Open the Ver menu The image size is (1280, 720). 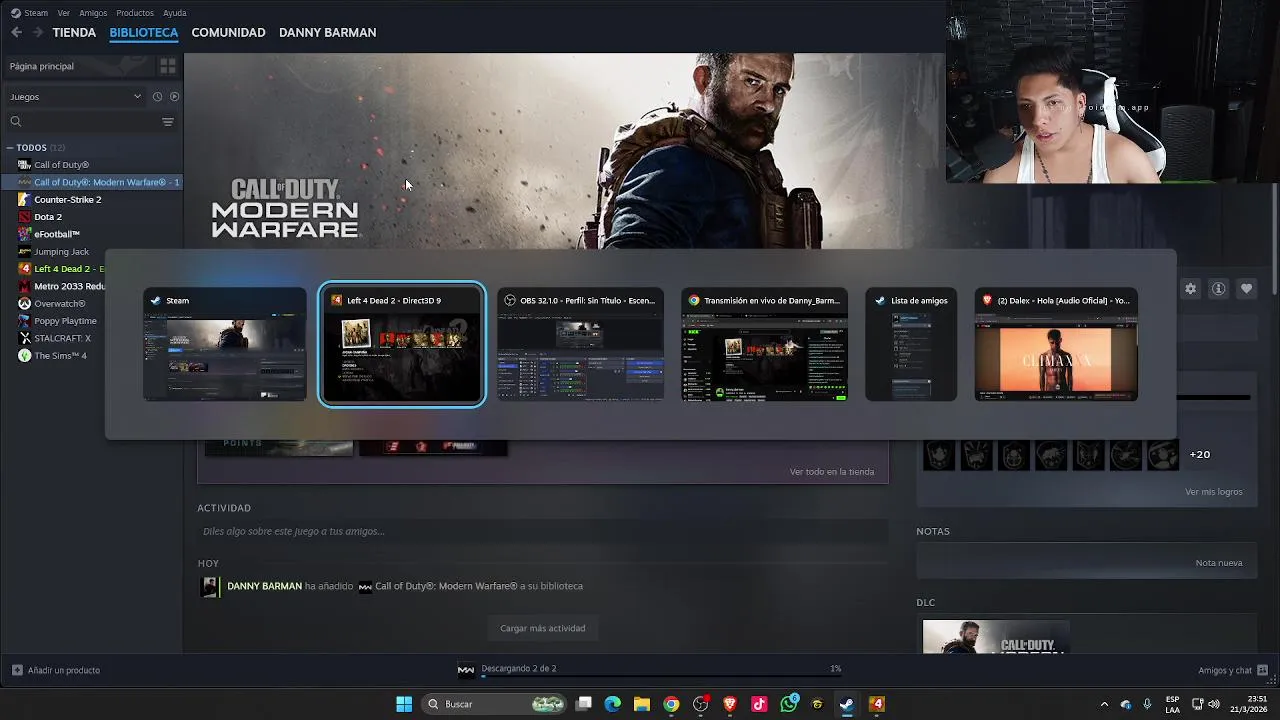tap(64, 13)
